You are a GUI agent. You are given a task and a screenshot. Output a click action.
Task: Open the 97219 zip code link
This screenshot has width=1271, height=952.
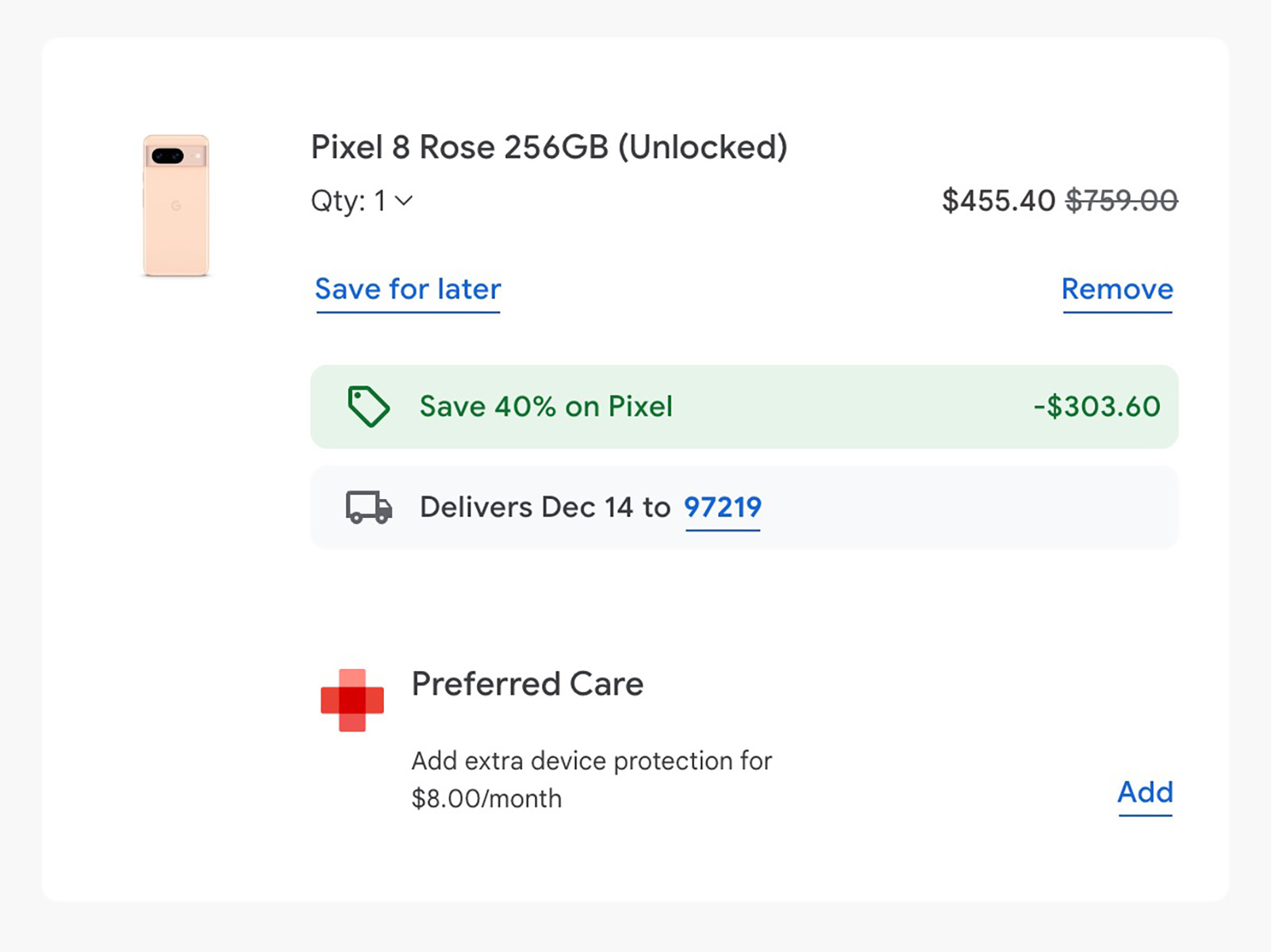(x=722, y=508)
